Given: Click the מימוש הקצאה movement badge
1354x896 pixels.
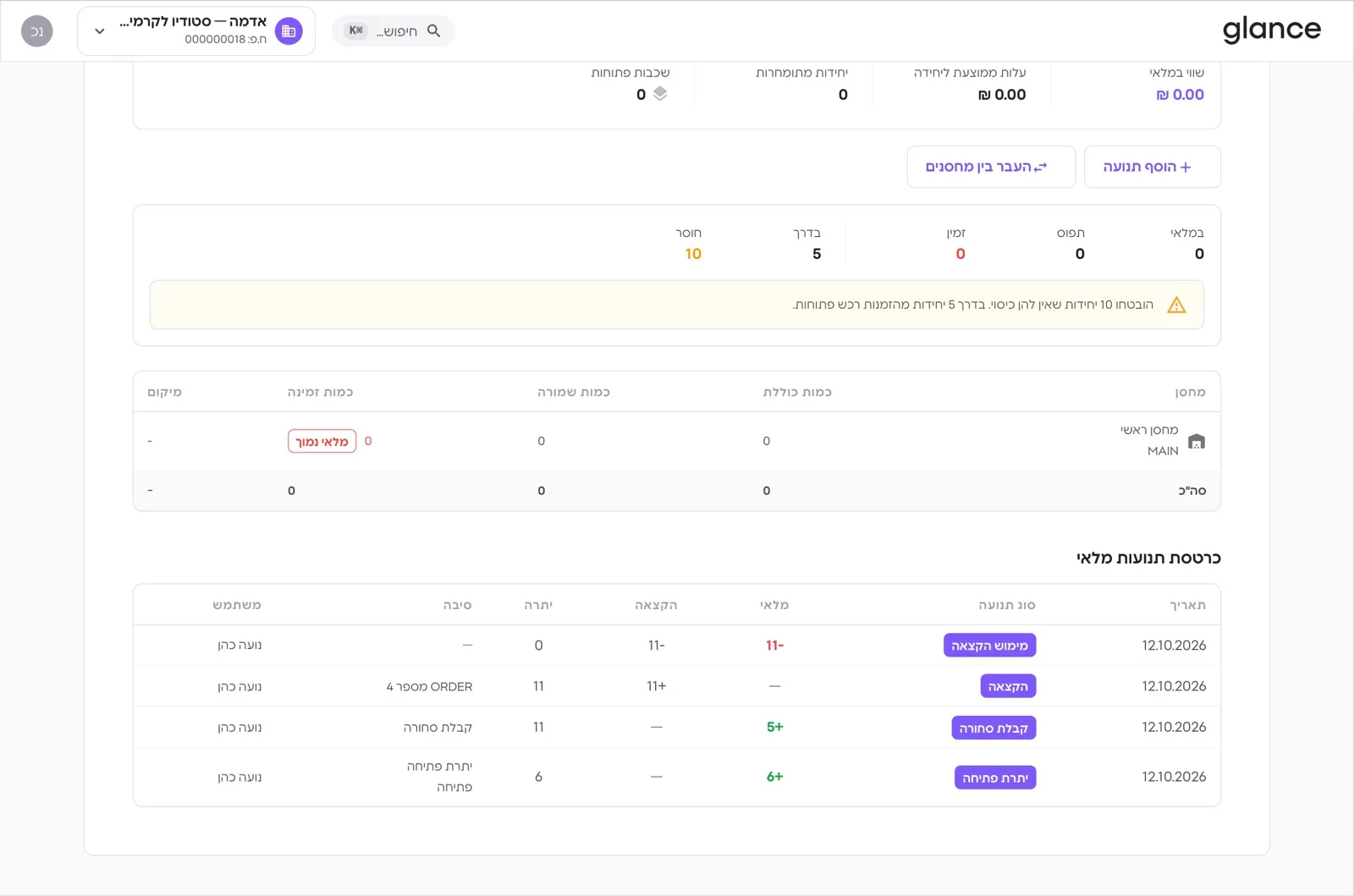Looking at the screenshot, I should [989, 646].
